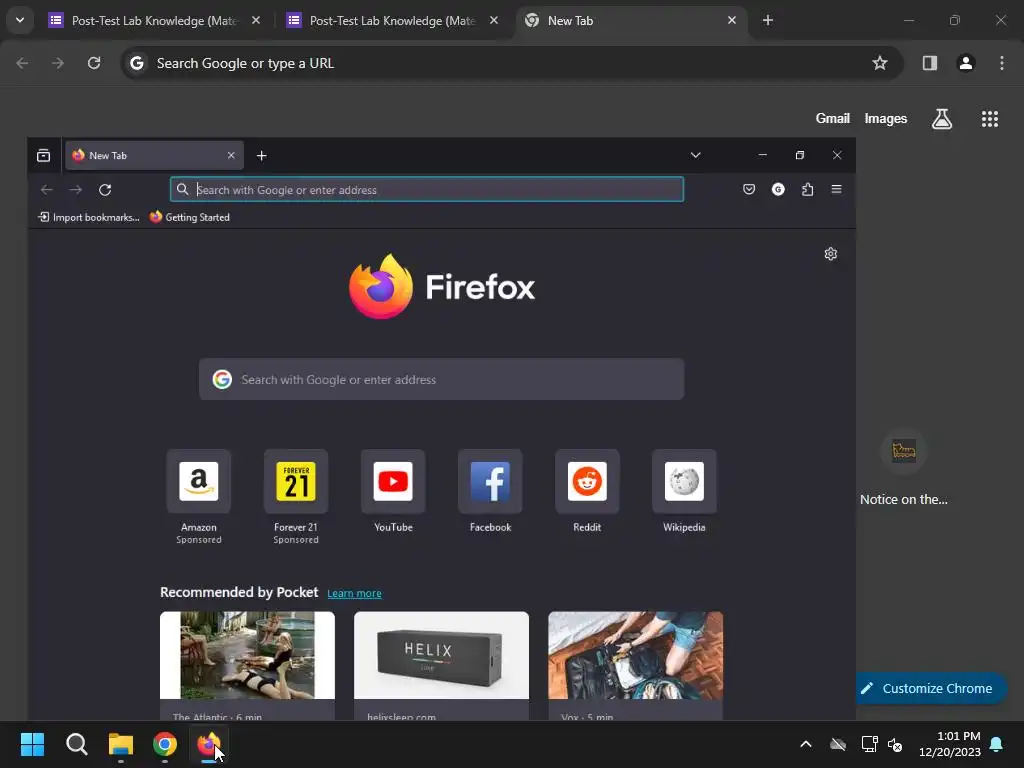Open Images link on Chrome page
Image resolution: width=1024 pixels, height=768 pixels.
click(x=886, y=118)
